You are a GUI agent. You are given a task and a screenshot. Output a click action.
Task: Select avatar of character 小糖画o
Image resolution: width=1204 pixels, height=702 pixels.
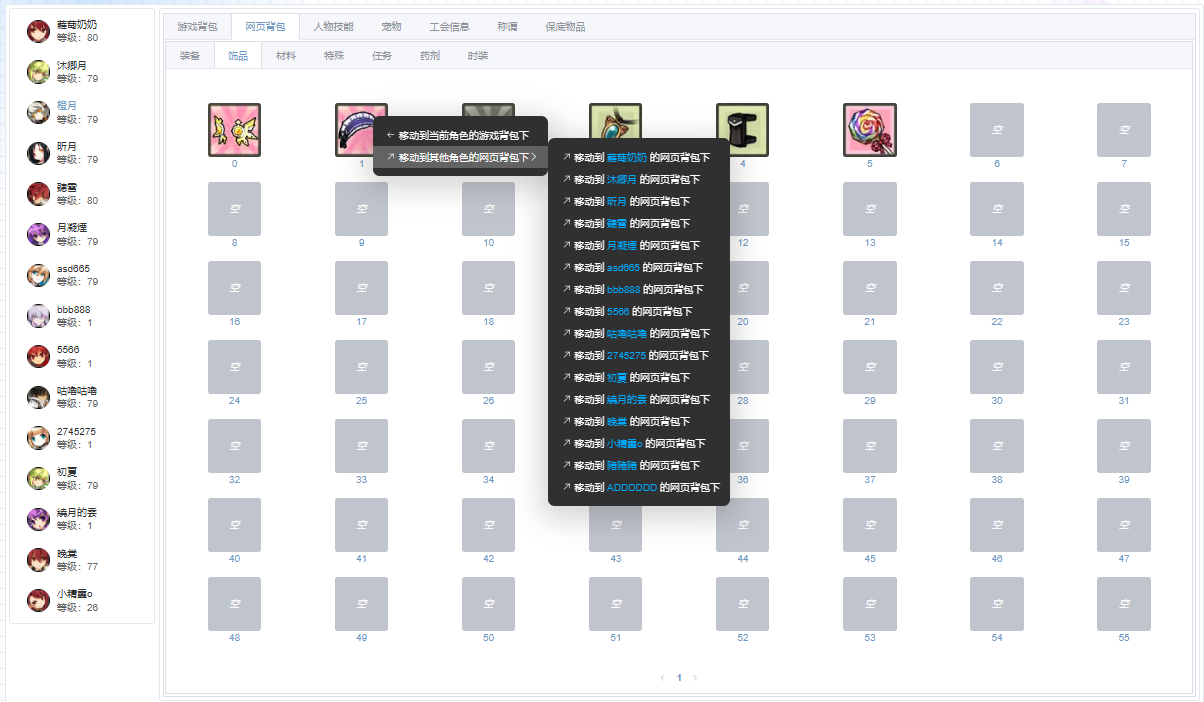click(38, 600)
